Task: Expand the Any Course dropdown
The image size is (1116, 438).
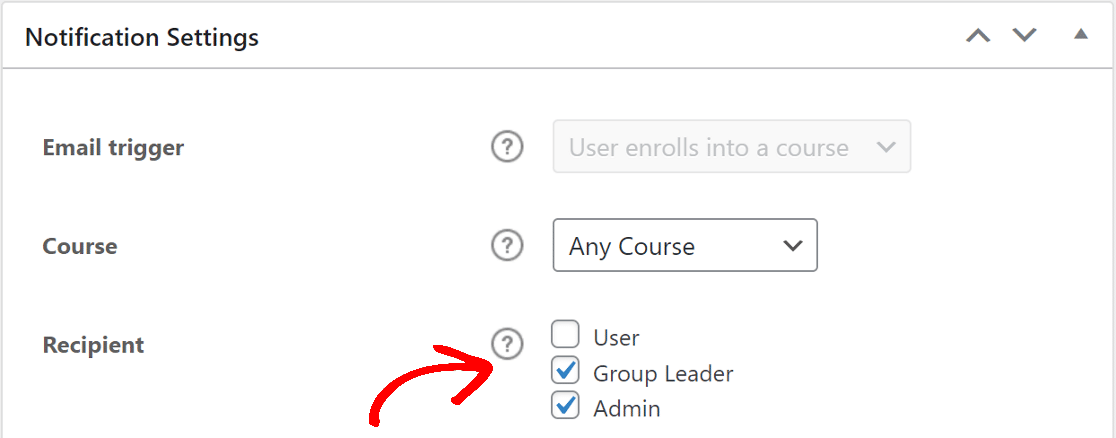Action: click(x=684, y=246)
